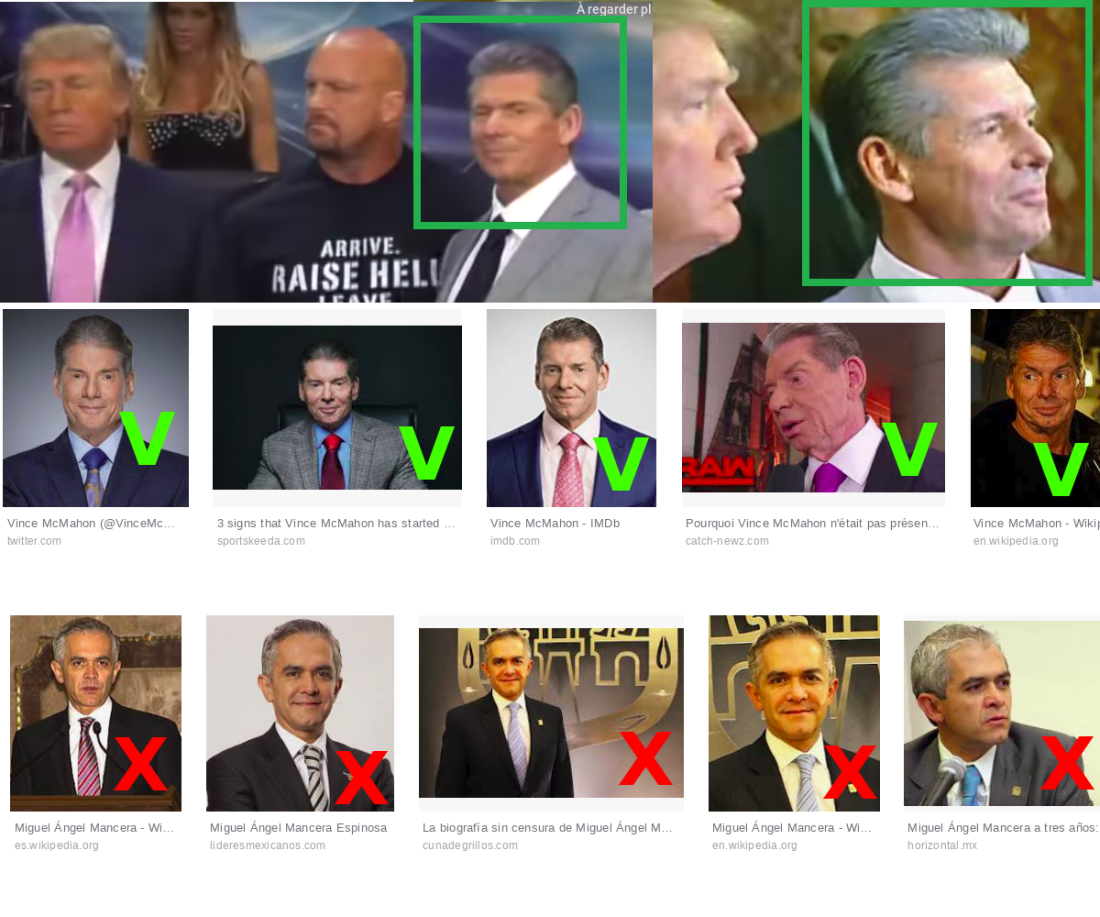1100x917 pixels.
Task: Select the en.wikipedia.org Vince McMahon photo
Action: [1035, 408]
